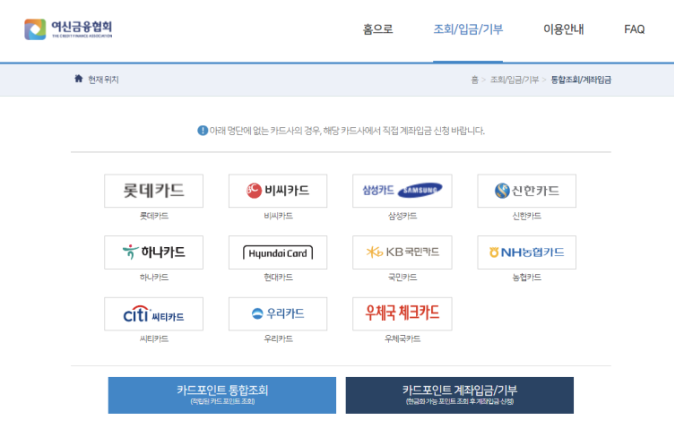
Task: Click 국민카드 caption text
Action: 402,277
